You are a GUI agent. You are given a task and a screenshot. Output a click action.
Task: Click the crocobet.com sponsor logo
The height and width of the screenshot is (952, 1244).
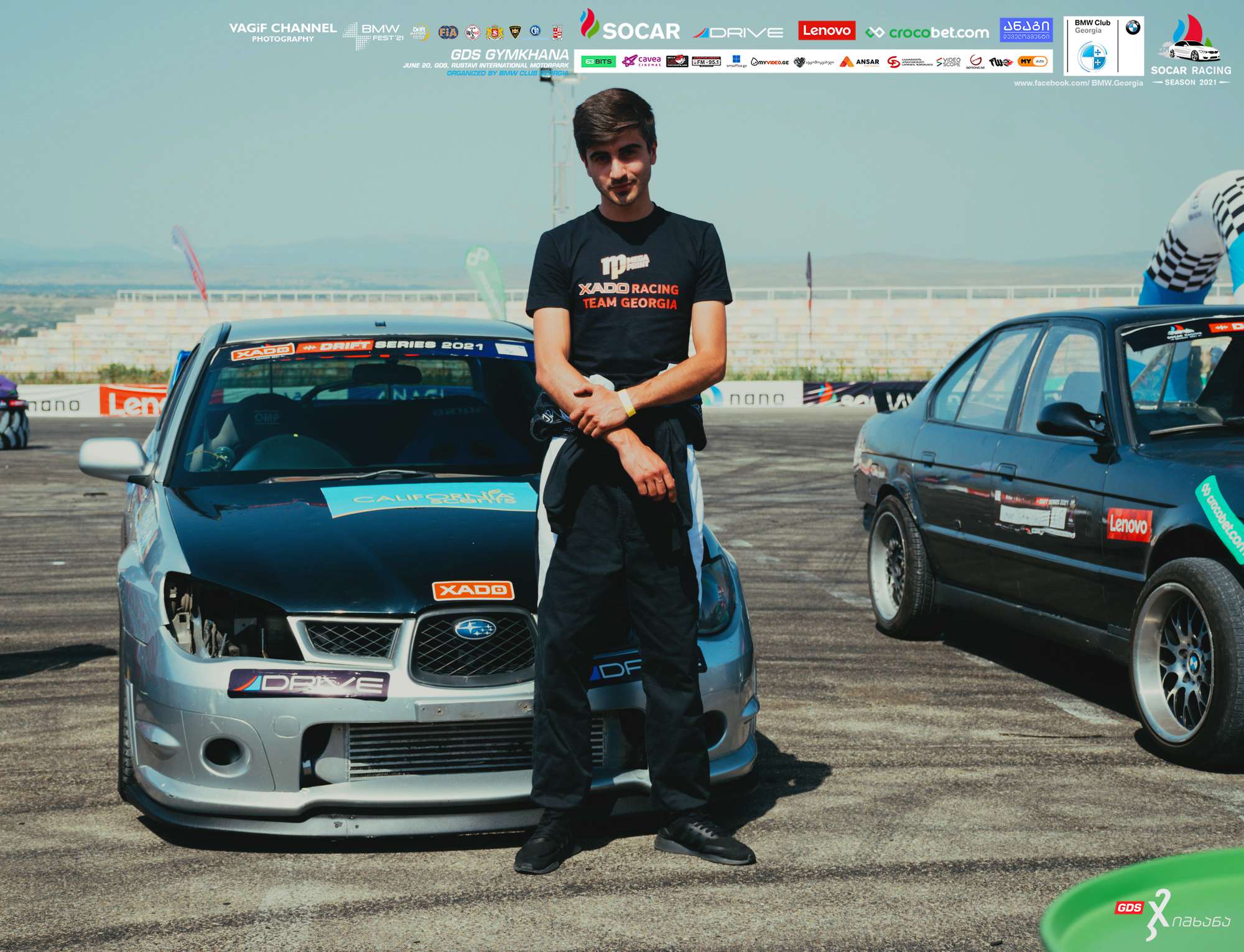[x=927, y=32]
